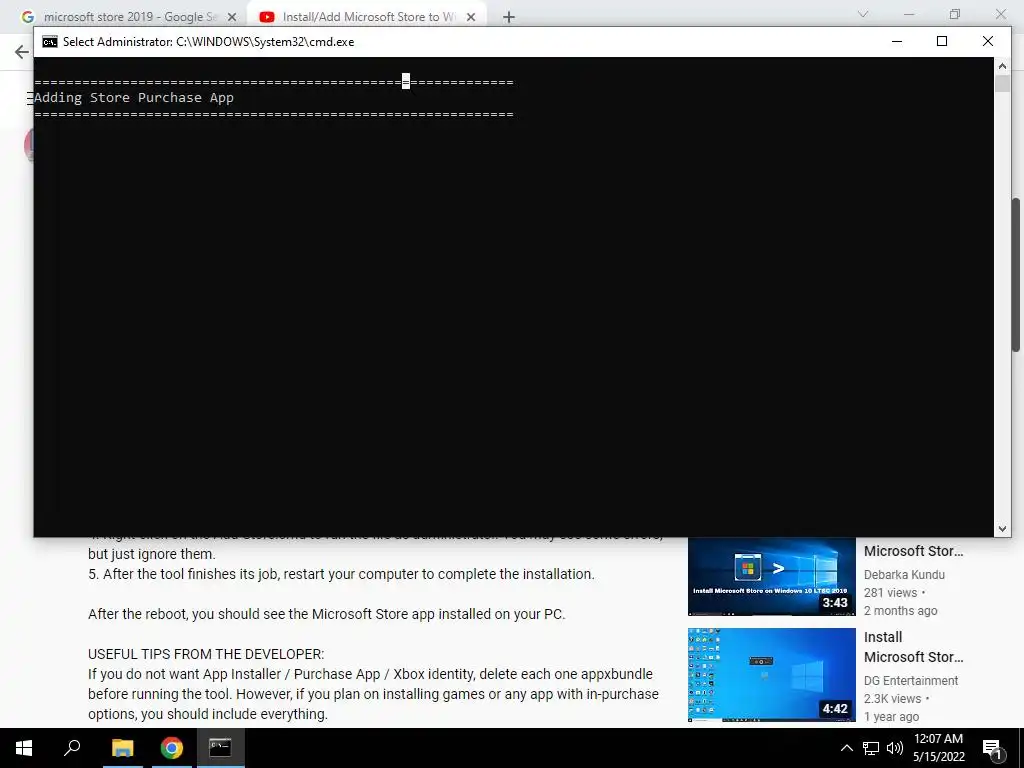Open taskbar Search
This screenshot has height=768, width=1024.
pyautogui.click(x=72, y=748)
